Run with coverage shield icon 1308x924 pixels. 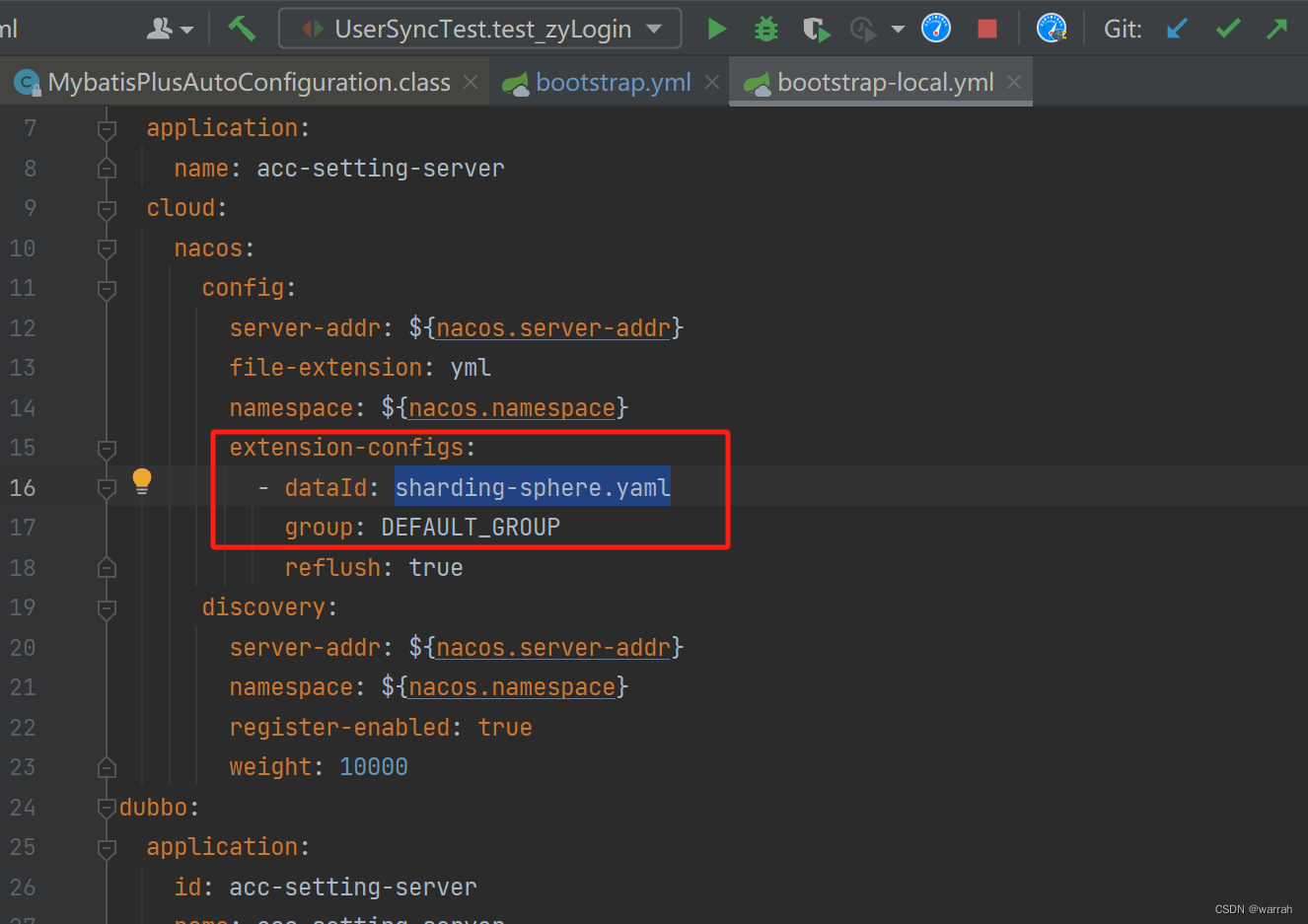tap(816, 29)
